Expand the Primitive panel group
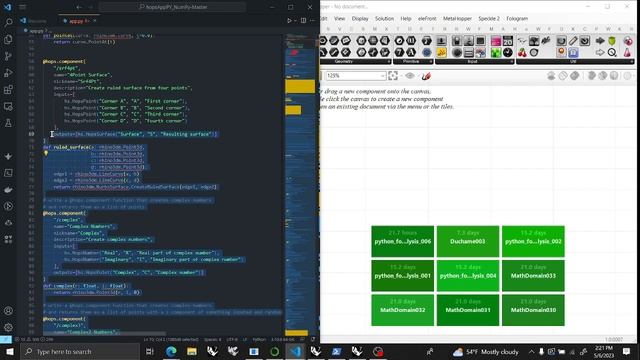The height and width of the screenshot is (360, 640). [x=413, y=62]
